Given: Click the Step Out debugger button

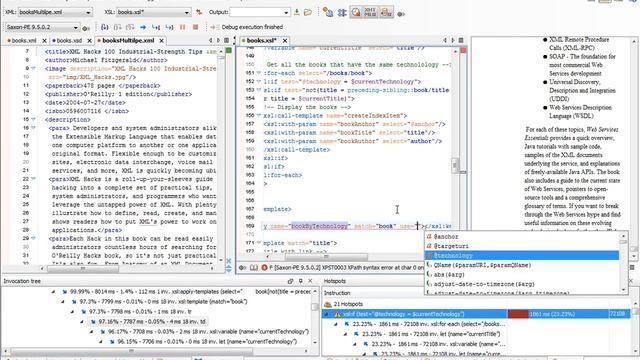Looking at the screenshot, I should (130, 27).
